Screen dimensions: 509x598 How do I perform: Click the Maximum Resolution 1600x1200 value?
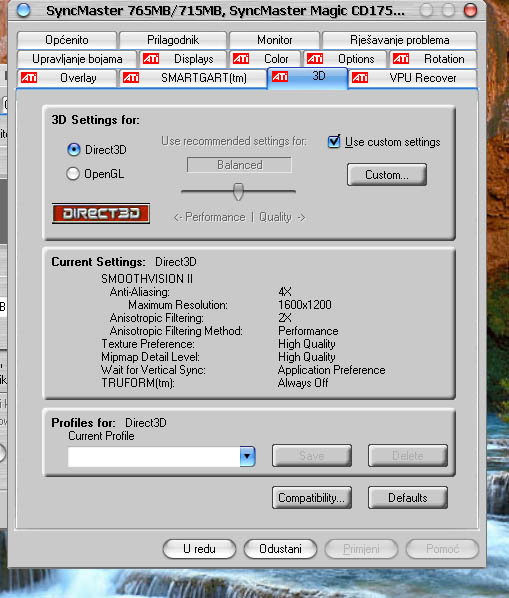(x=305, y=305)
